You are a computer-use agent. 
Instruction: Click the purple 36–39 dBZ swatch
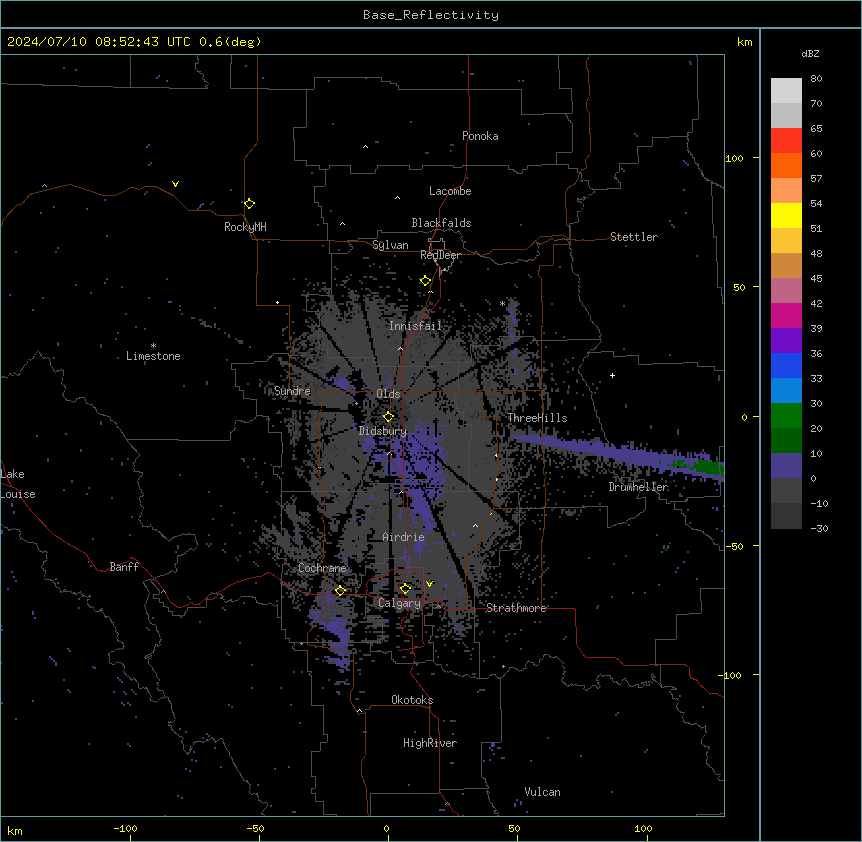click(786, 341)
